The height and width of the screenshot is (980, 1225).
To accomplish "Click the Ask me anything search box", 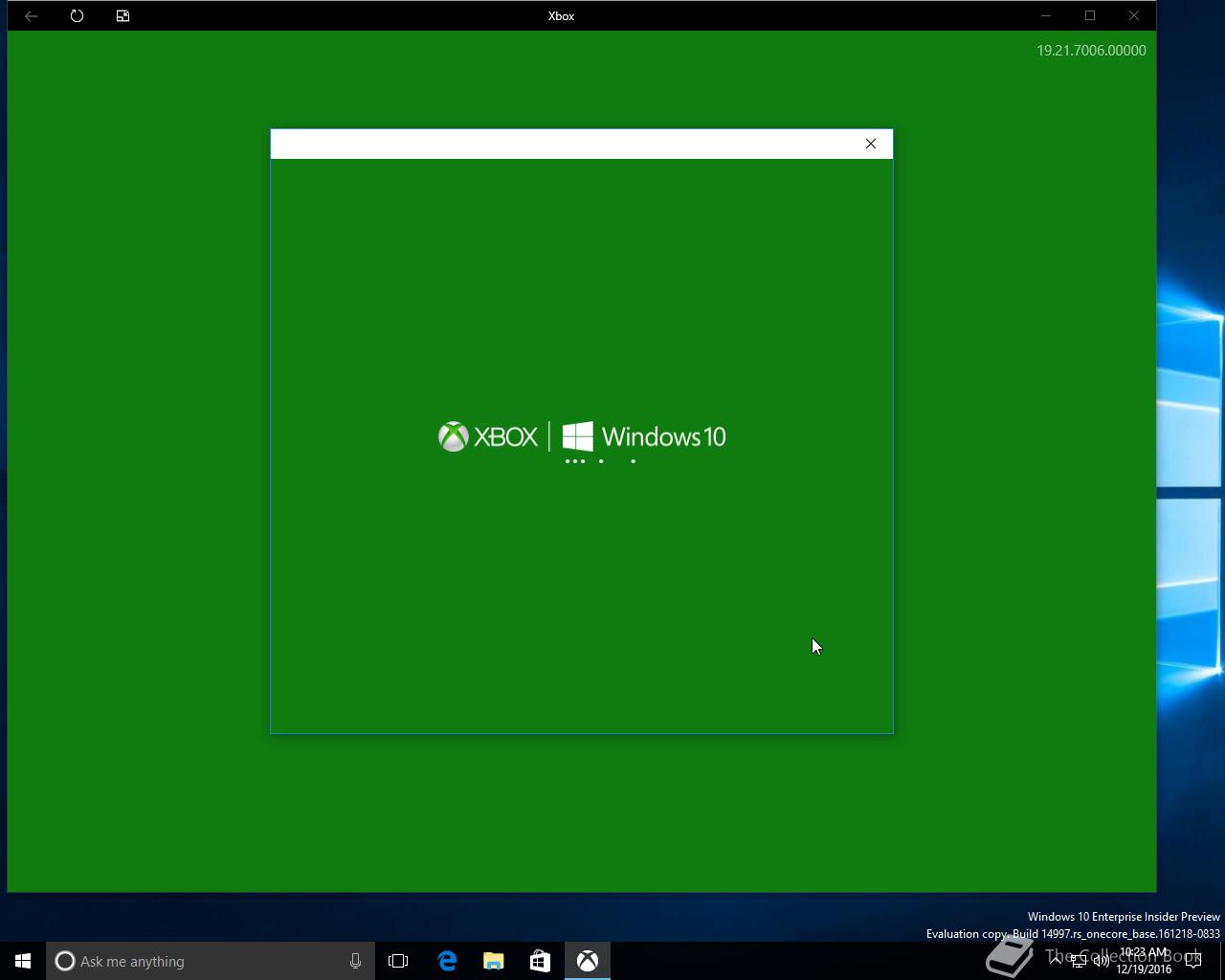I will [x=211, y=961].
